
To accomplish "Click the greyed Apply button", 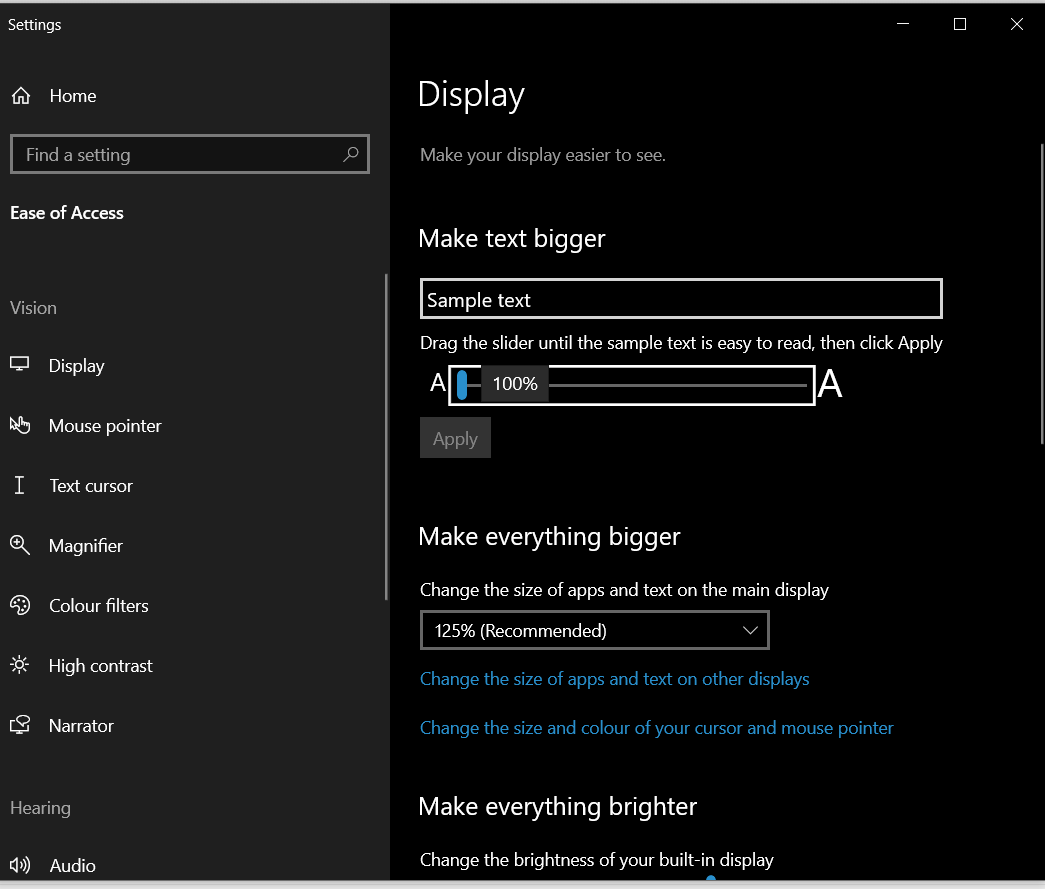I will [455, 437].
